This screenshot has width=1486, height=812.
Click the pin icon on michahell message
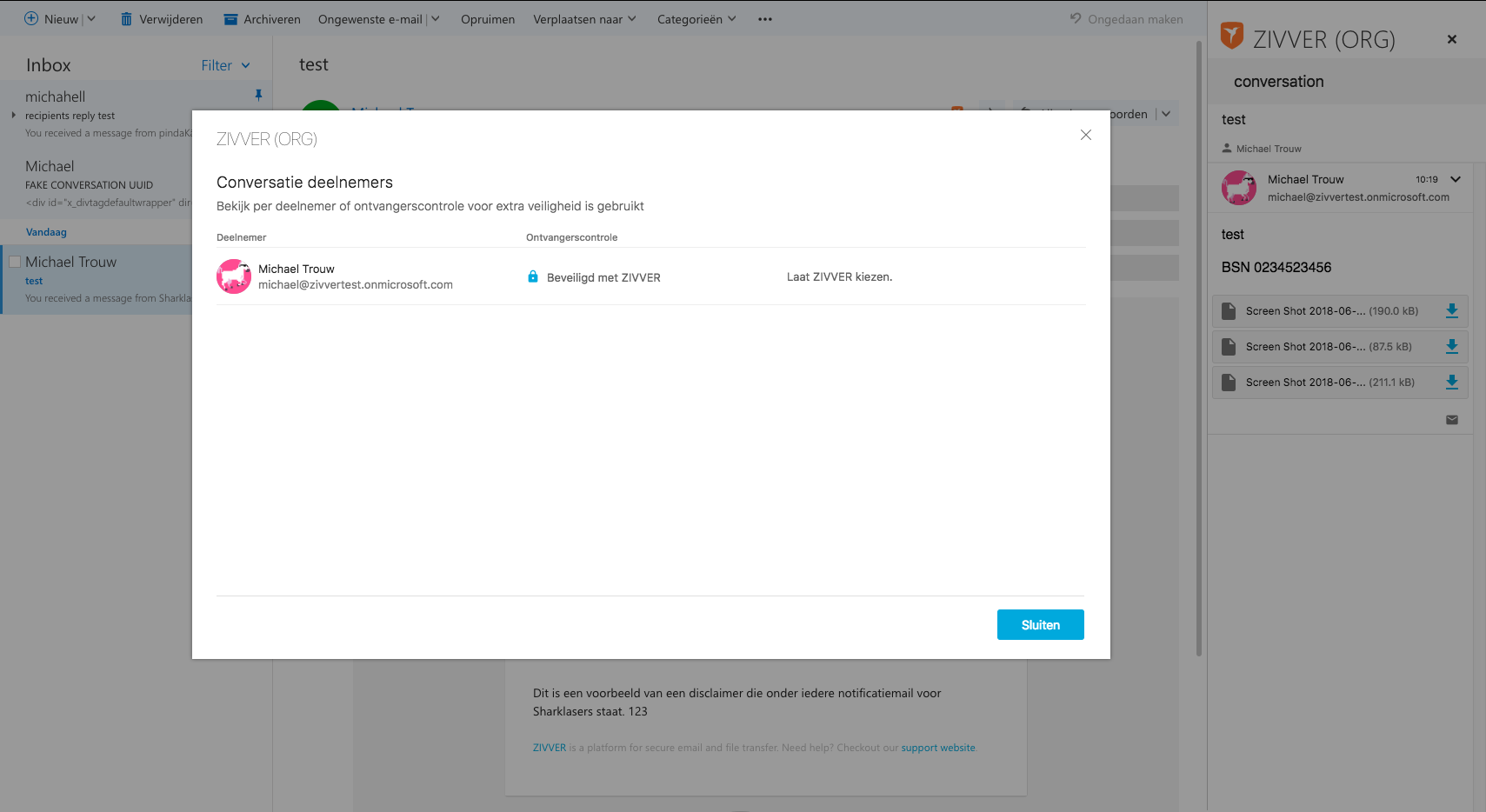tap(258, 95)
